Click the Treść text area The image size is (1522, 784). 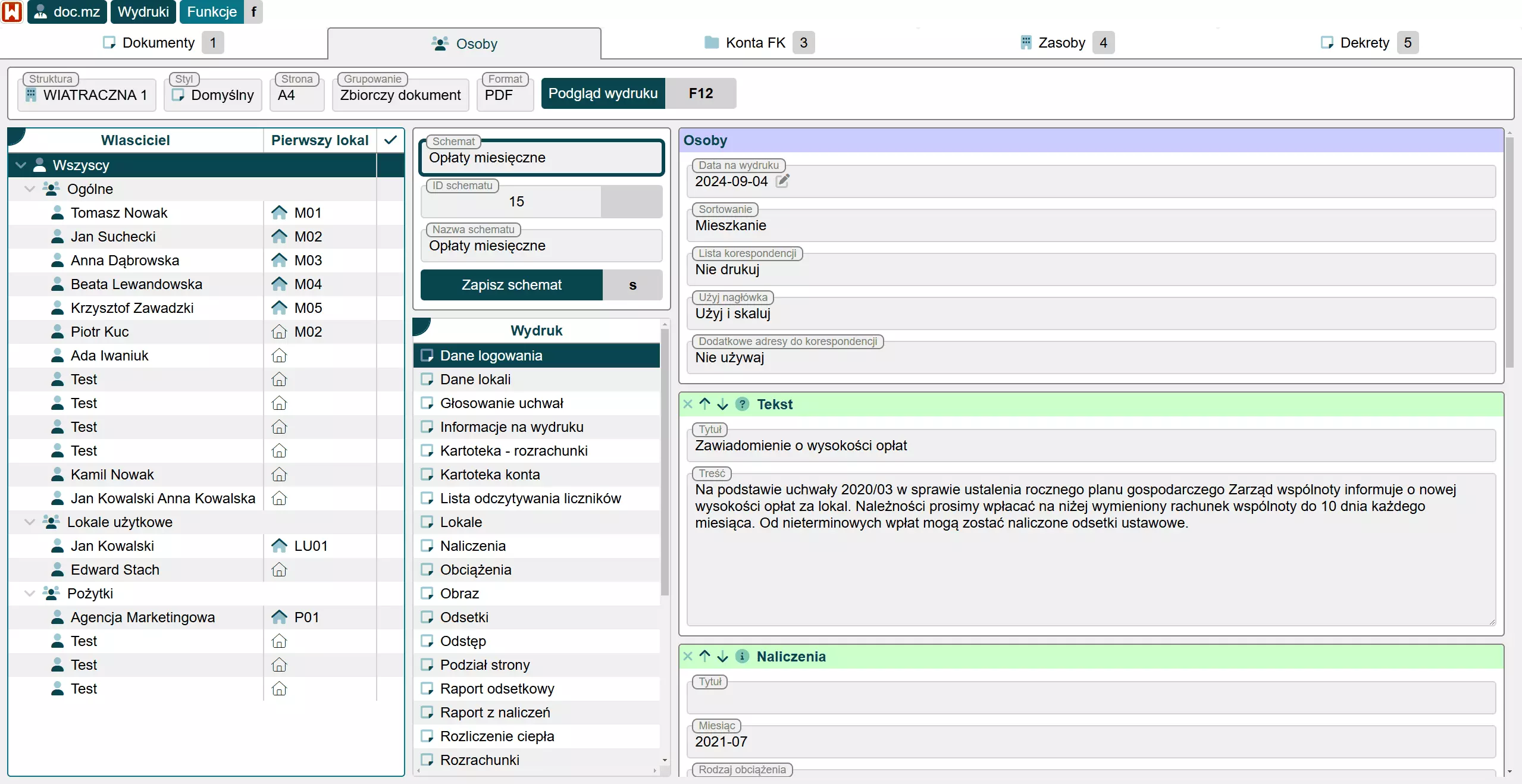[1091, 549]
